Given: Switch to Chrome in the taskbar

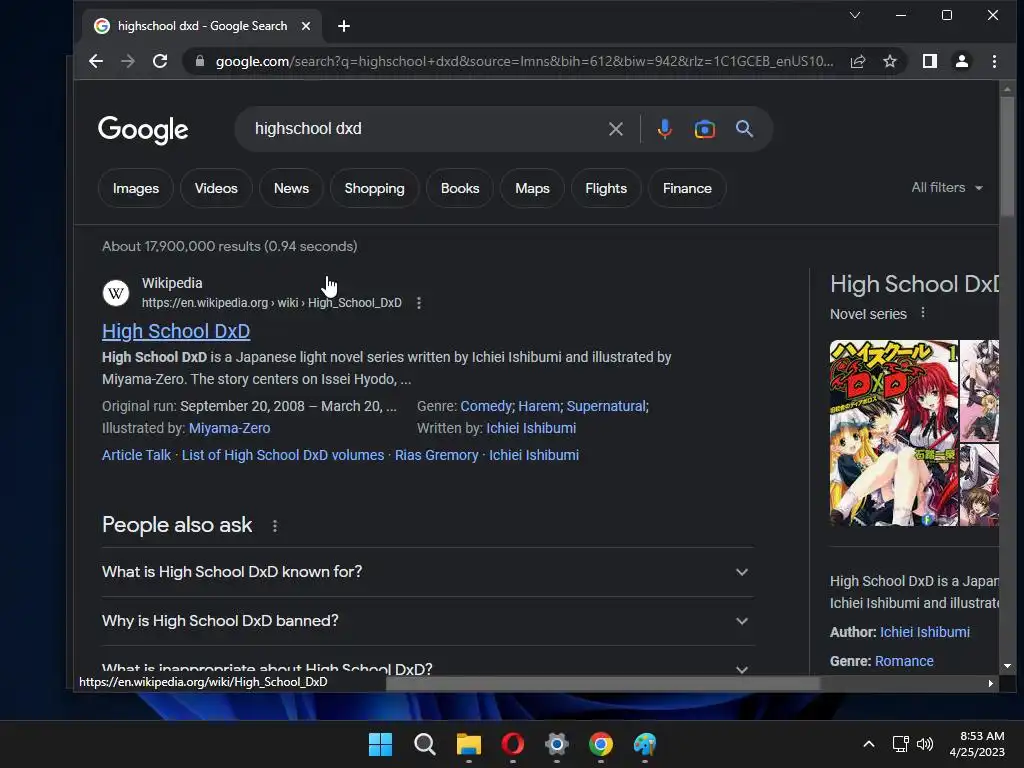Looking at the screenshot, I should (601, 744).
